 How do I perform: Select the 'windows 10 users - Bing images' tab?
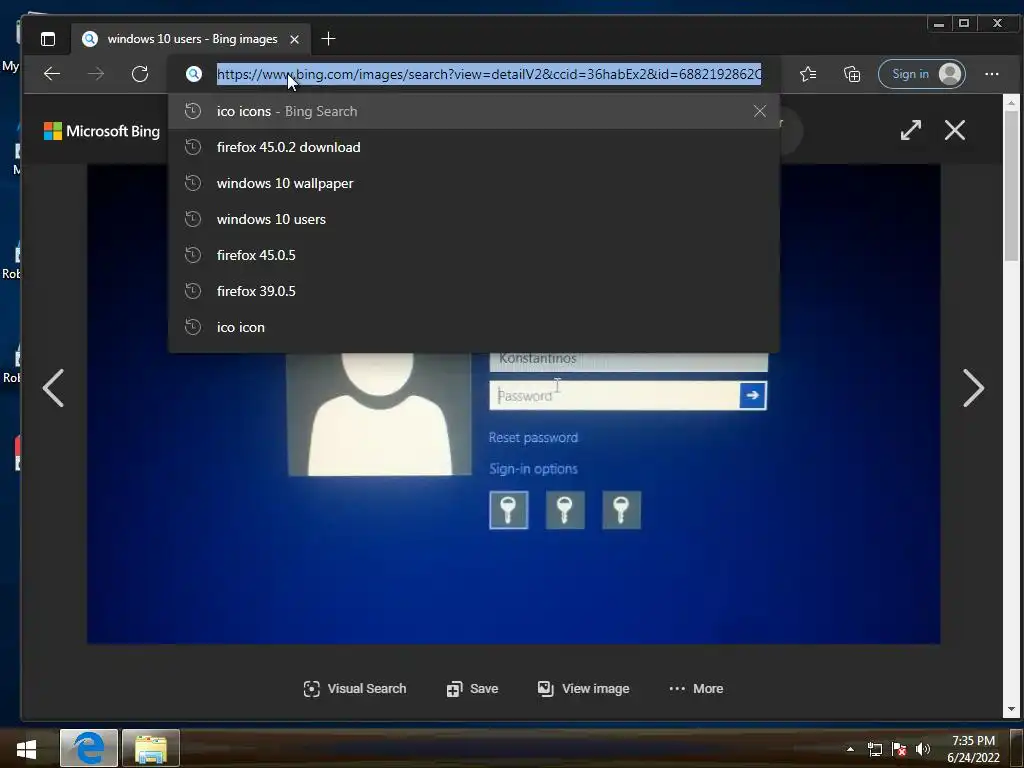coord(191,39)
